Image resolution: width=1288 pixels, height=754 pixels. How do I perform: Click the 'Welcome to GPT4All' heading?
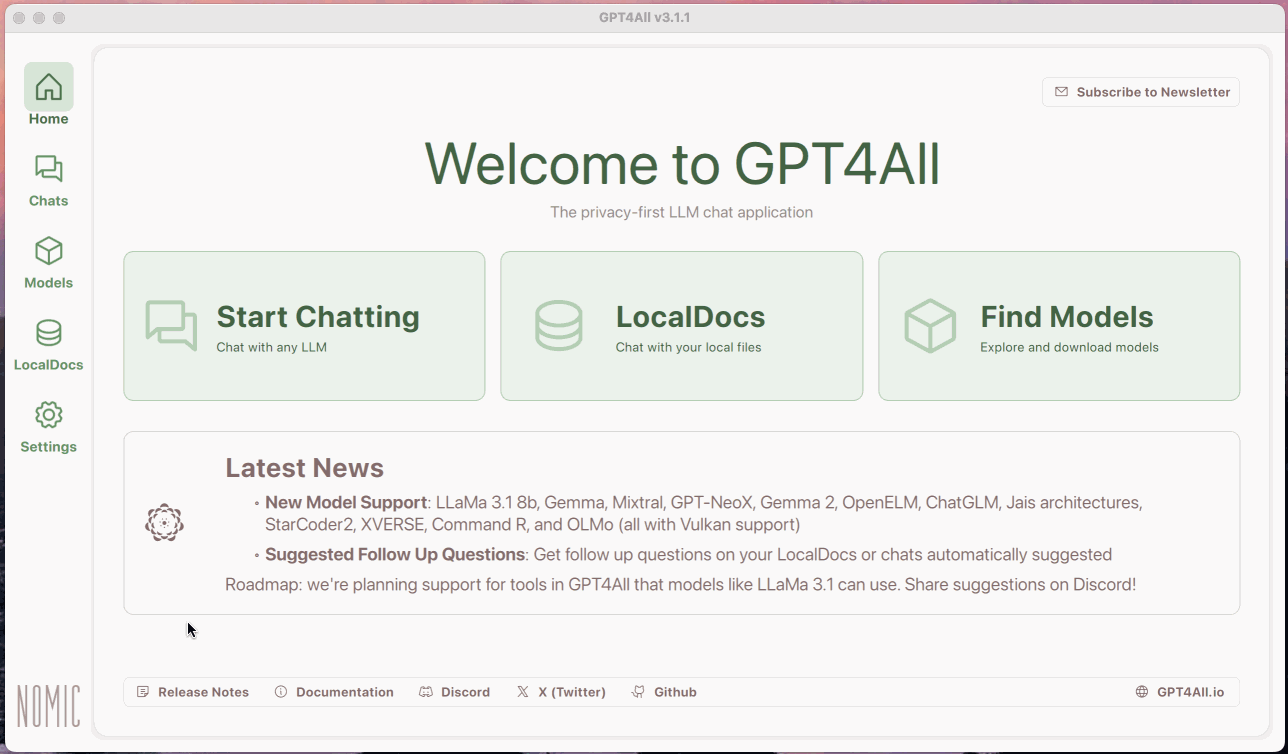tap(682, 164)
